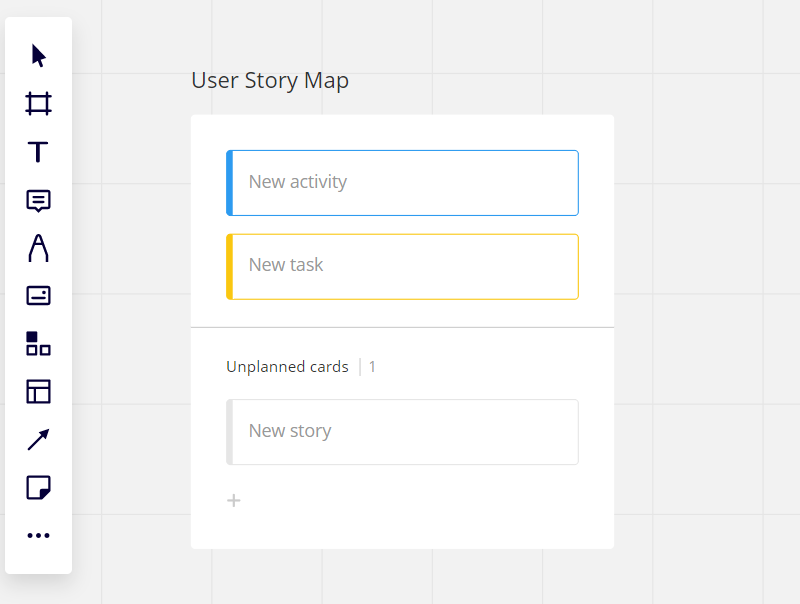Open the Templates layout tool

tap(38, 392)
